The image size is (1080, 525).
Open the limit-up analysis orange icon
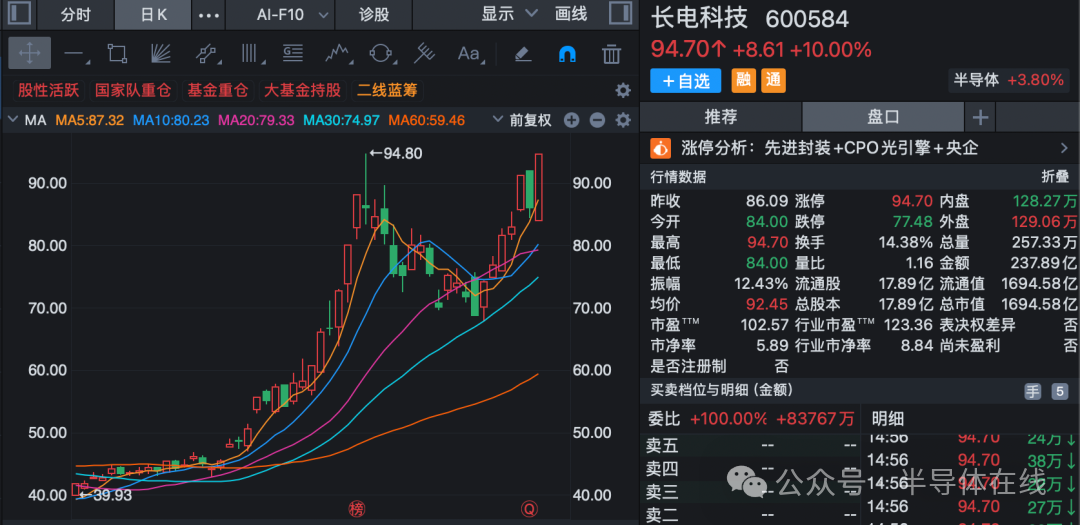coord(661,148)
